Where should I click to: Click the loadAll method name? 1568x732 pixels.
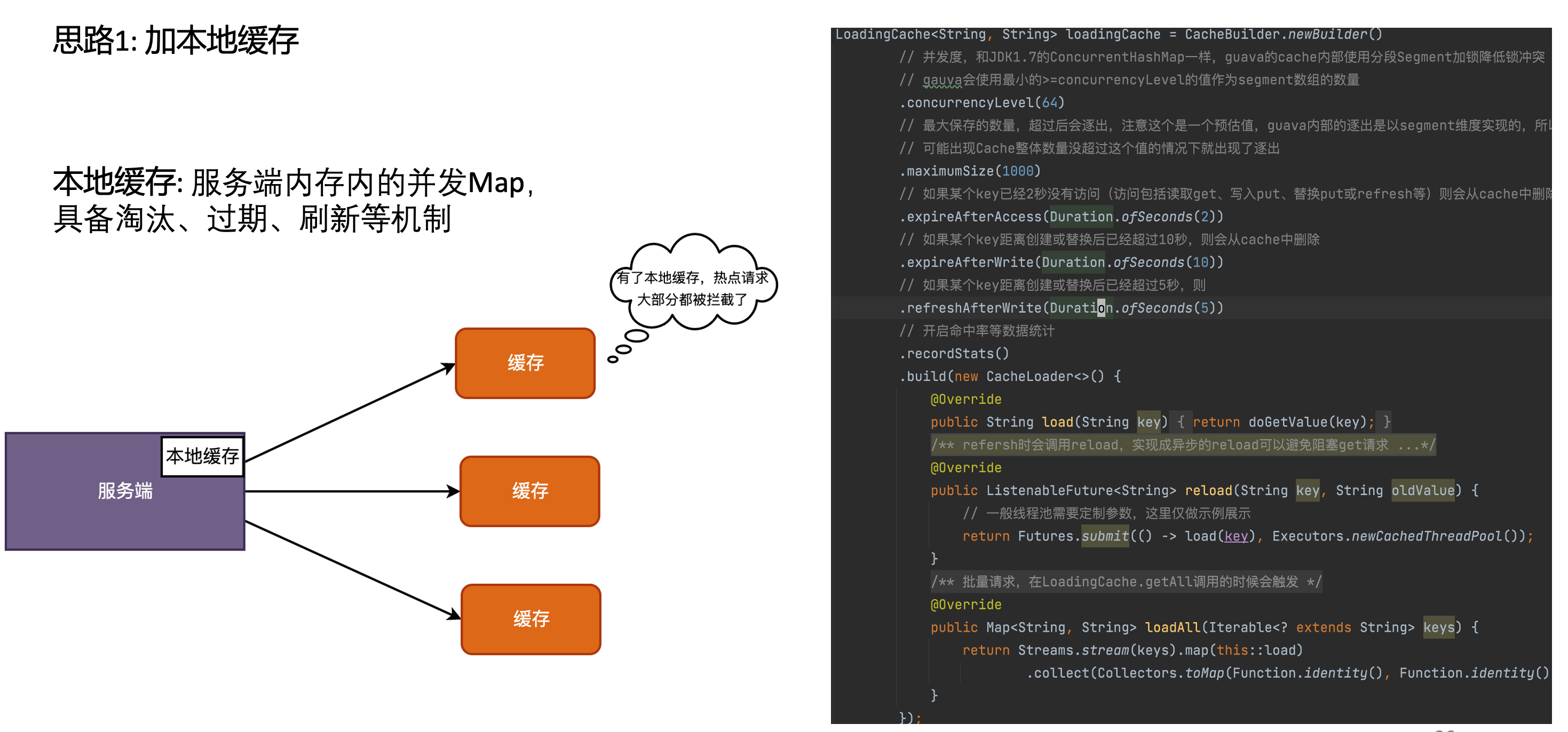(x=1173, y=628)
